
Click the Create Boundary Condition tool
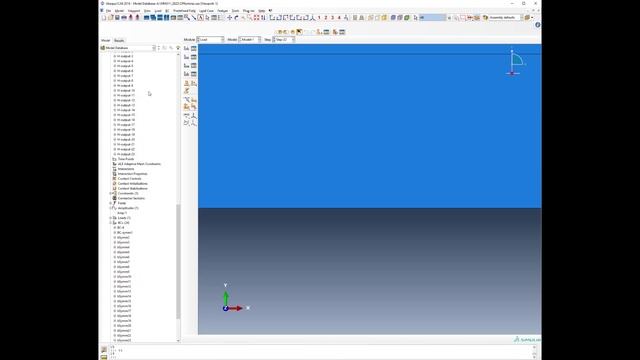(x=187, y=57)
